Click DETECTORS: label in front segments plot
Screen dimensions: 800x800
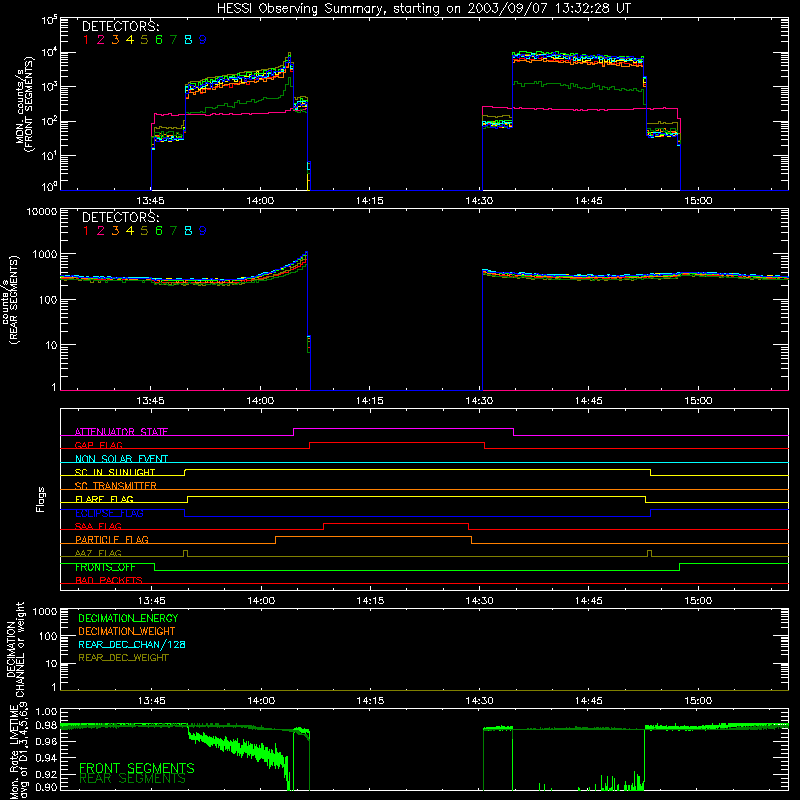click(120, 27)
